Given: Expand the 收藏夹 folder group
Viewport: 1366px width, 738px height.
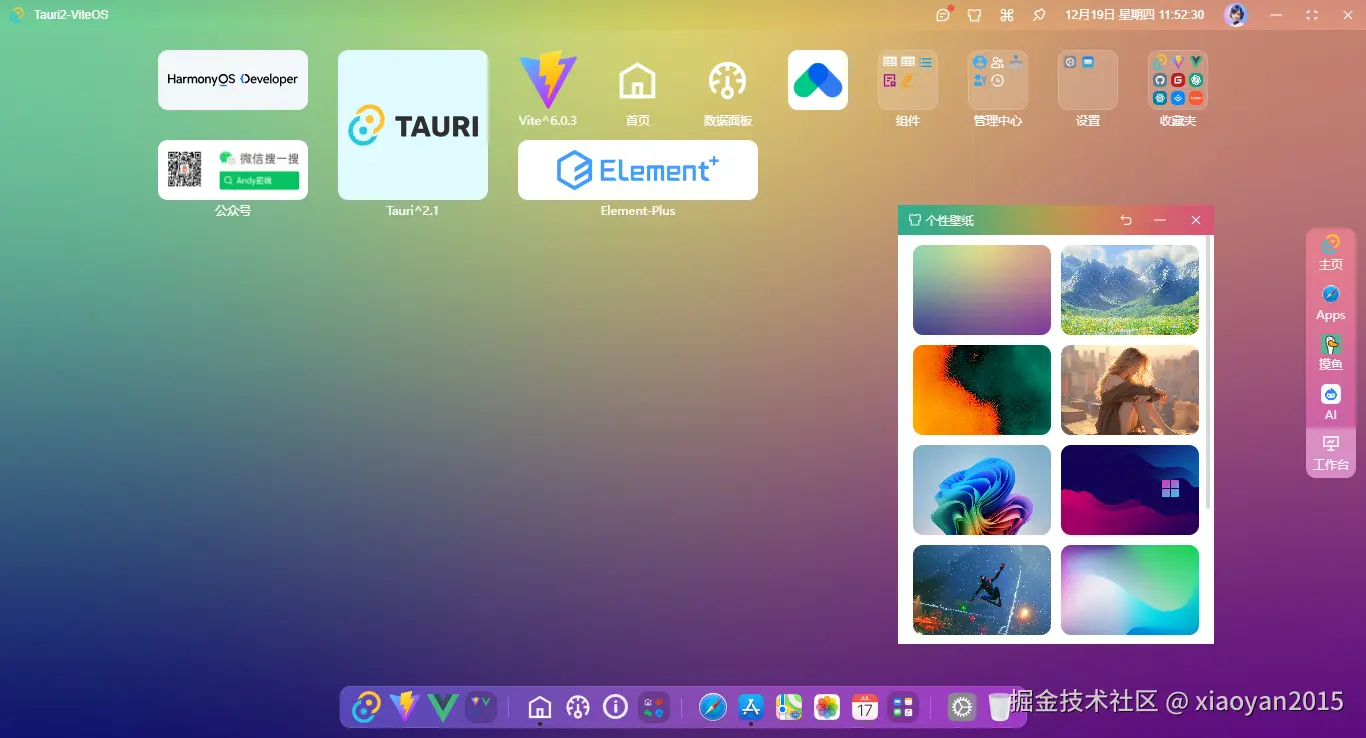Looking at the screenshot, I should click(x=1177, y=80).
